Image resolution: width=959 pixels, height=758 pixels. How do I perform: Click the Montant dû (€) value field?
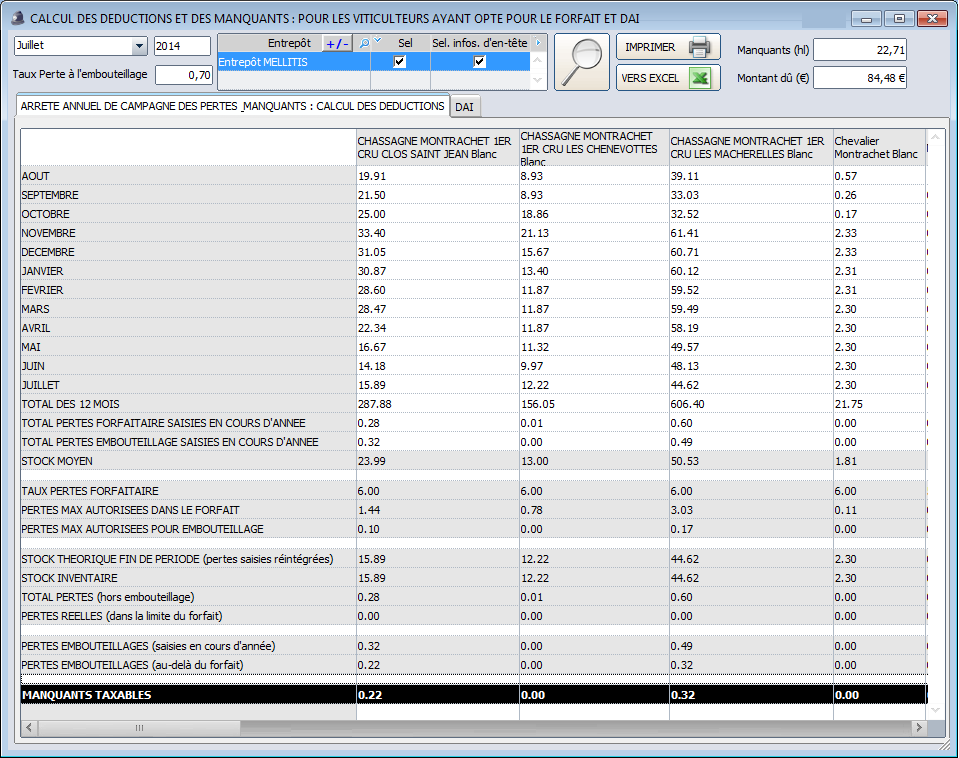(860, 78)
